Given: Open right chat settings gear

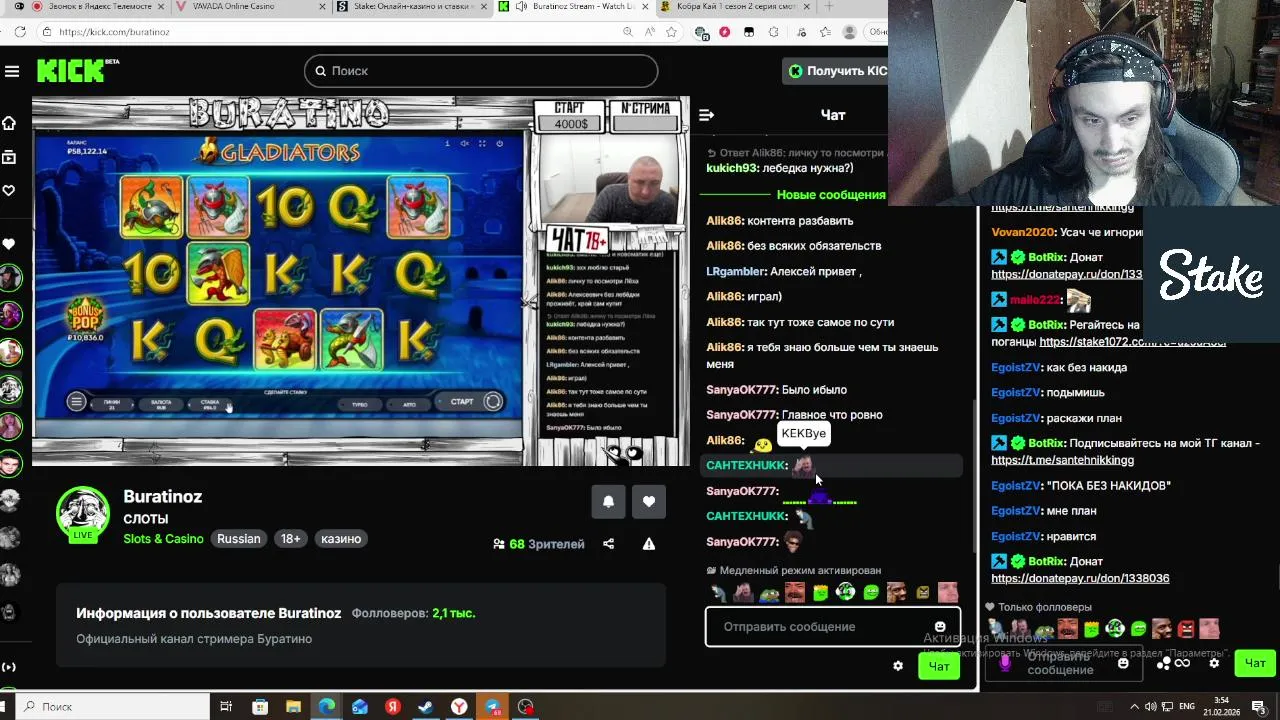Looking at the screenshot, I should (x=1214, y=663).
